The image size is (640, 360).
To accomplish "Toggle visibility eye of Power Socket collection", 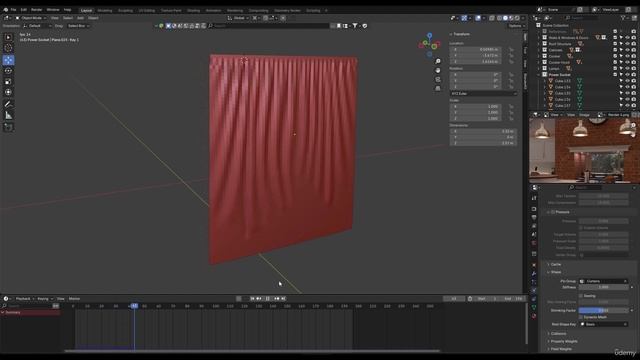I will tap(627, 75).
